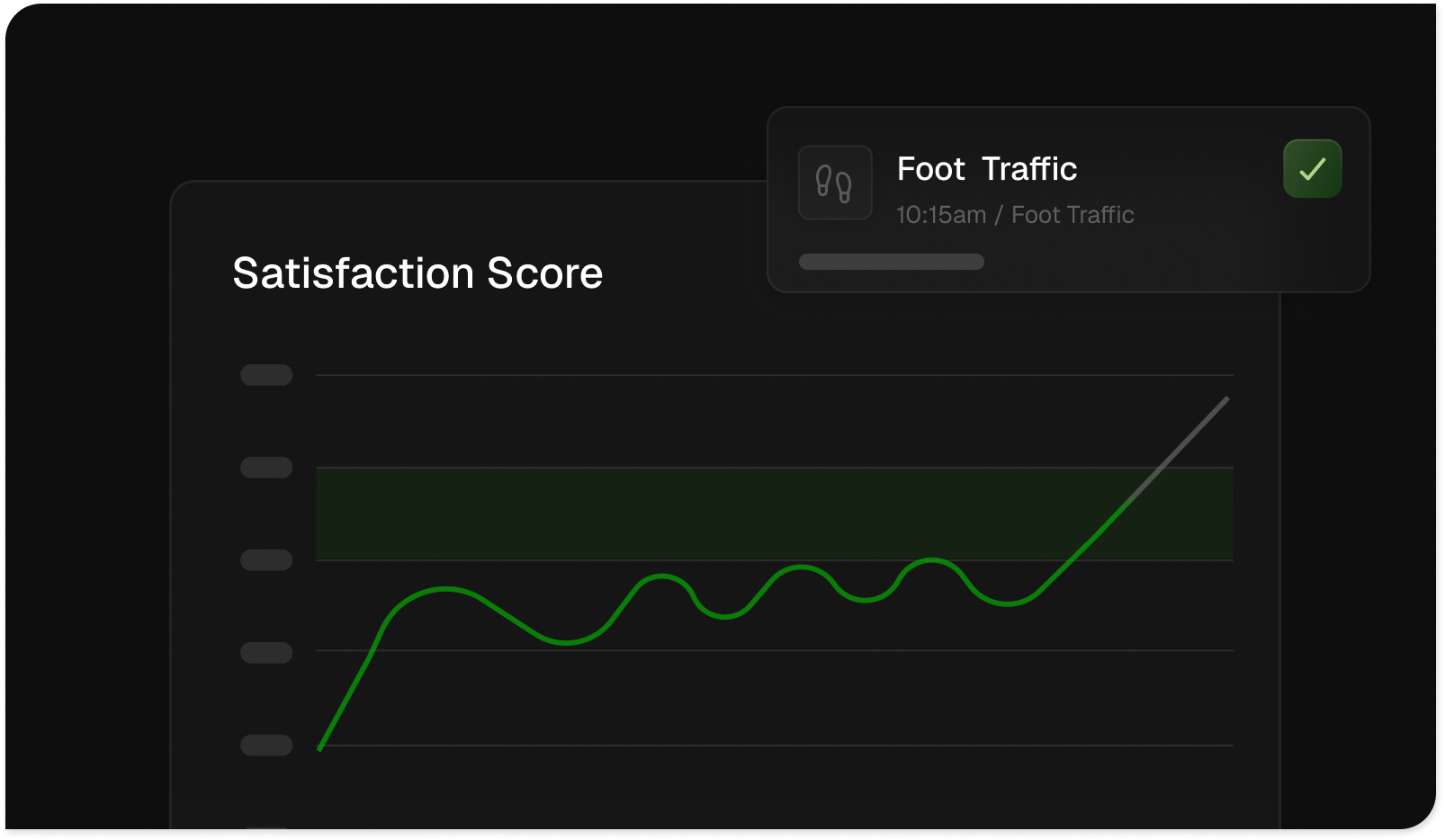Select the Satisfaction Score chart heading
The width and height of the screenshot is (1445, 840).
coord(417,273)
